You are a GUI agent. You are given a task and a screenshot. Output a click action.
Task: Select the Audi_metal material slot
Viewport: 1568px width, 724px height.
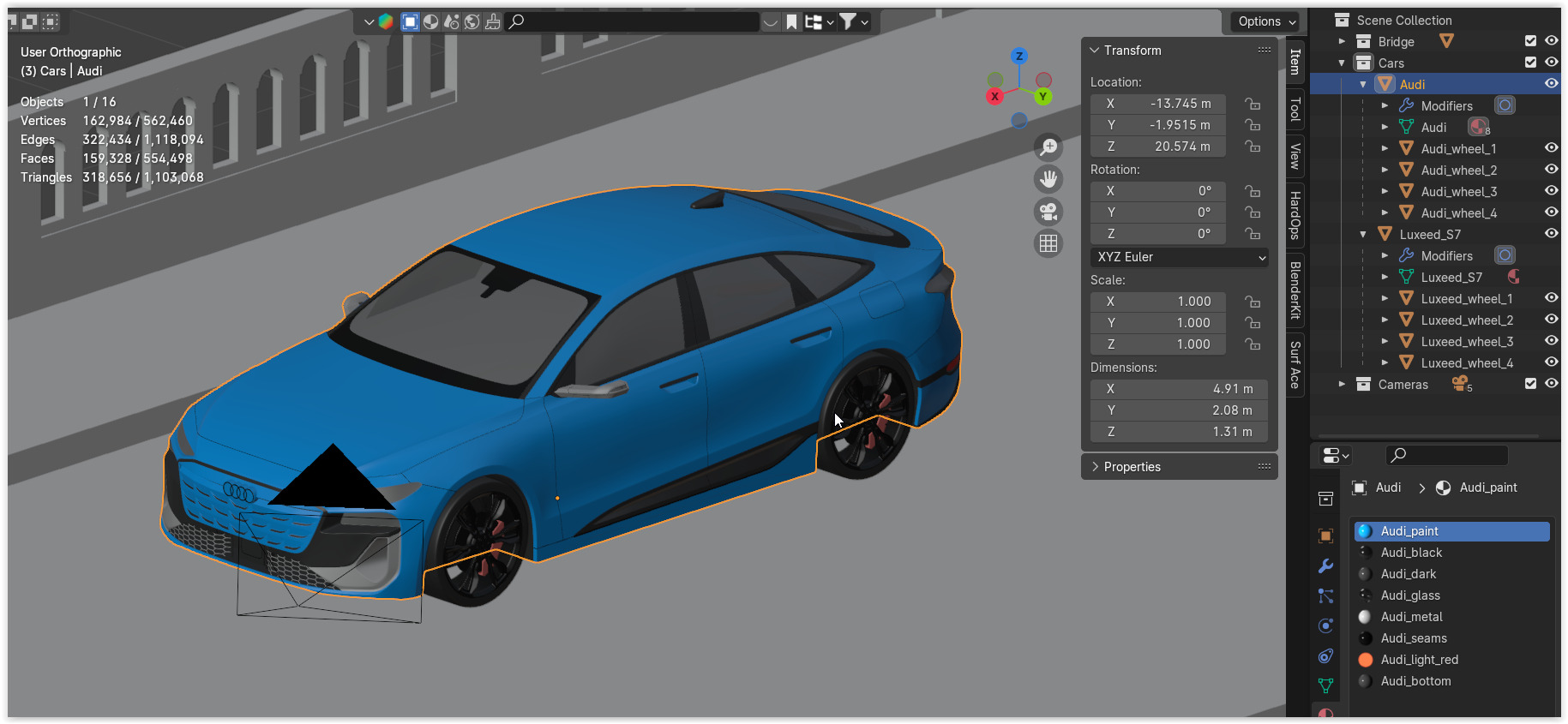click(1452, 617)
